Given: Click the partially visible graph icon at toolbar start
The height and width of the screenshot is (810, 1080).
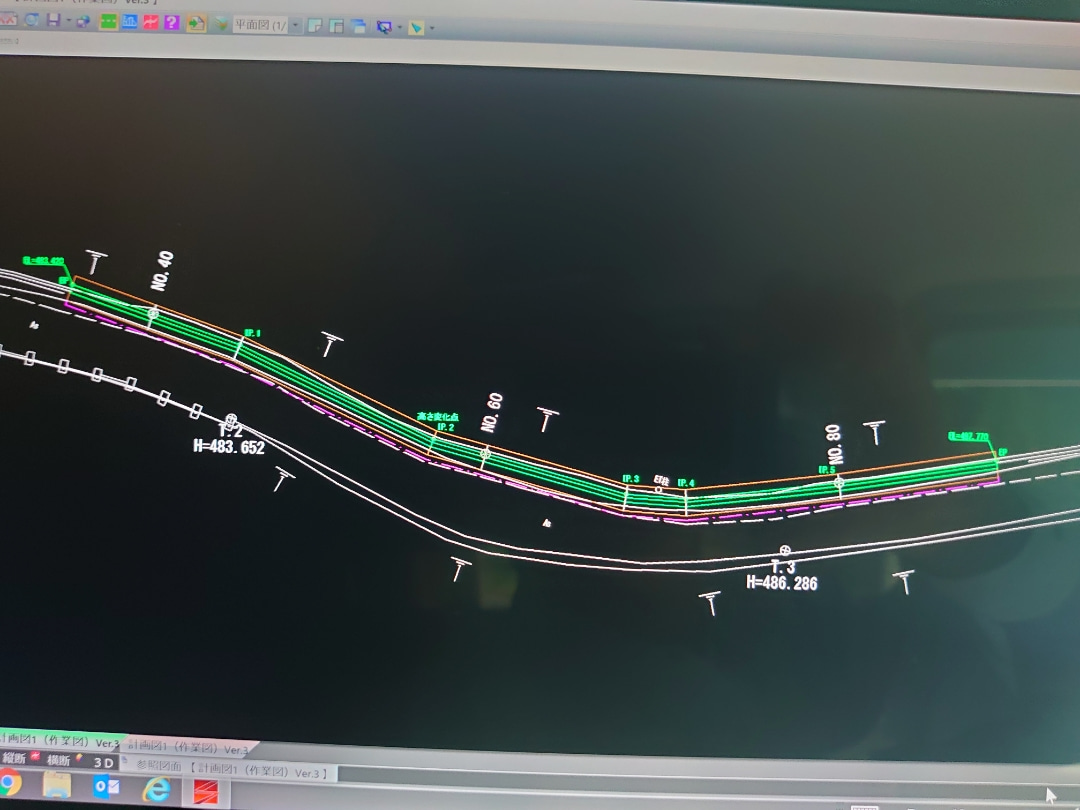Looking at the screenshot, I should tap(8, 19).
